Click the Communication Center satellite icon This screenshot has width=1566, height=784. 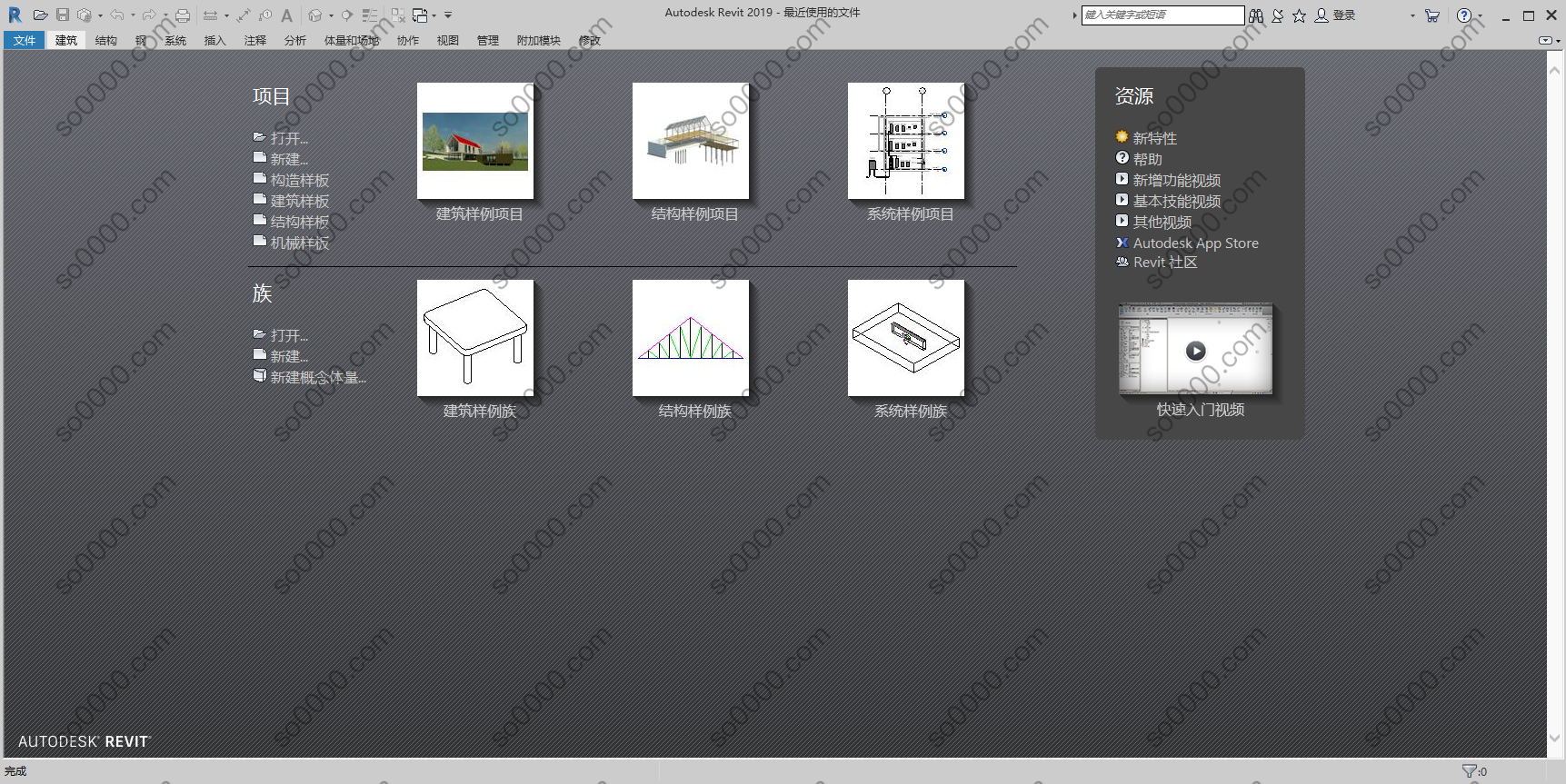point(1278,15)
